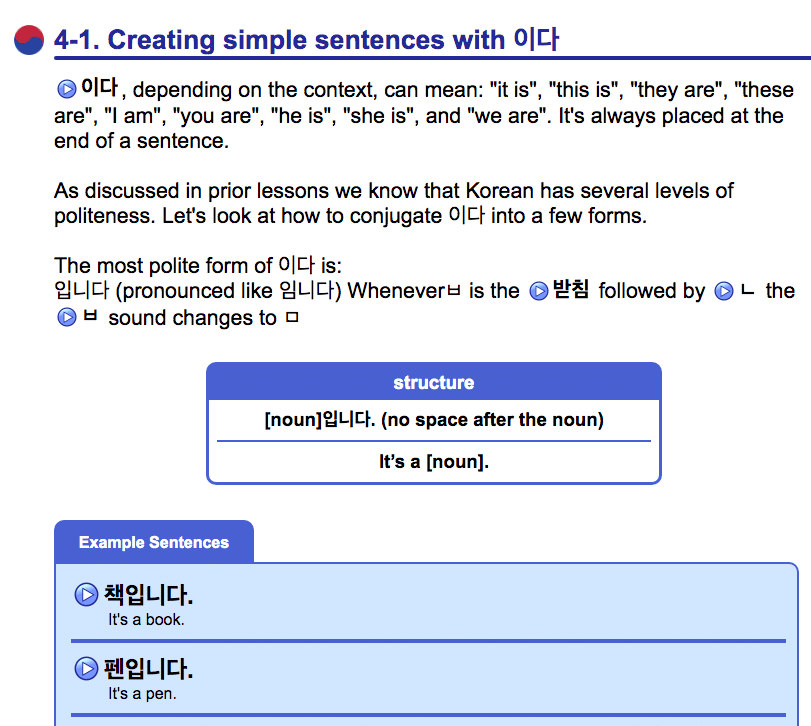Play audio for the sentence 책입니다
The image size is (811, 726).
[87, 597]
